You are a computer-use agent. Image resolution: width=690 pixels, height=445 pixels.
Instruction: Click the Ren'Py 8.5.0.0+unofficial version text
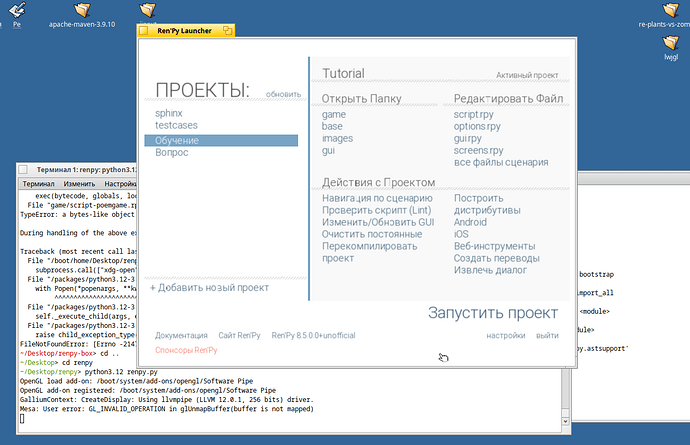click(313, 335)
